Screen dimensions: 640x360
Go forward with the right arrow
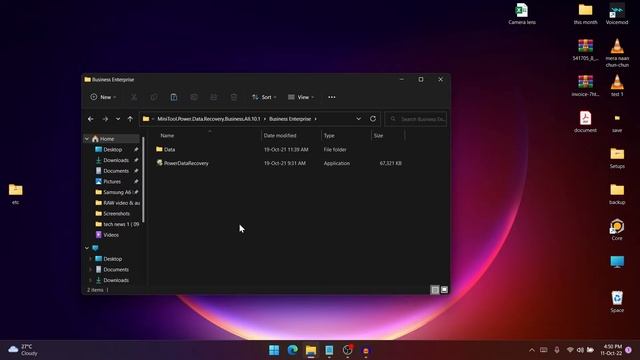click(x=105, y=119)
